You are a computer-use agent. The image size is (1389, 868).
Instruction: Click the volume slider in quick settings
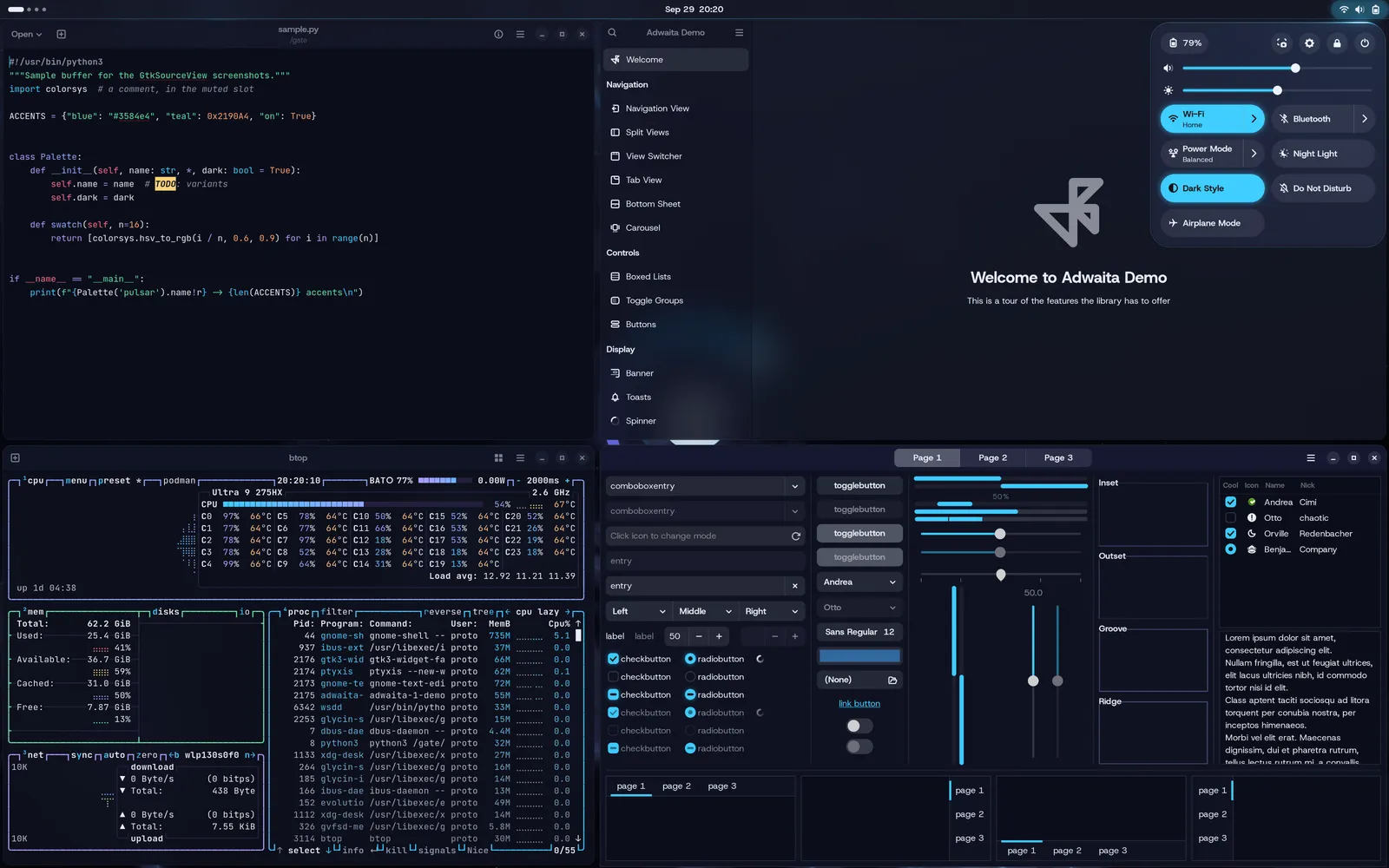pyautogui.click(x=1276, y=69)
